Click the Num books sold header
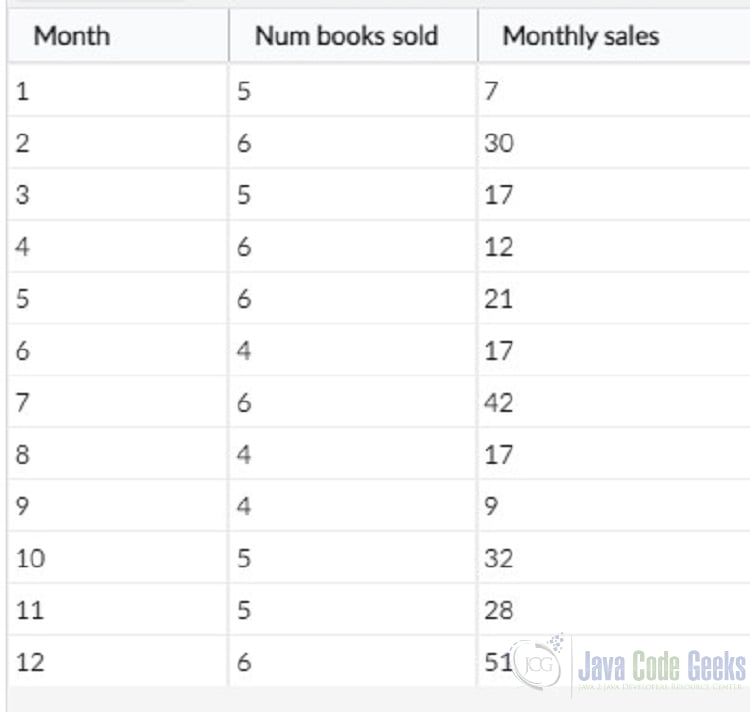The image size is (750, 712). pyautogui.click(x=353, y=36)
